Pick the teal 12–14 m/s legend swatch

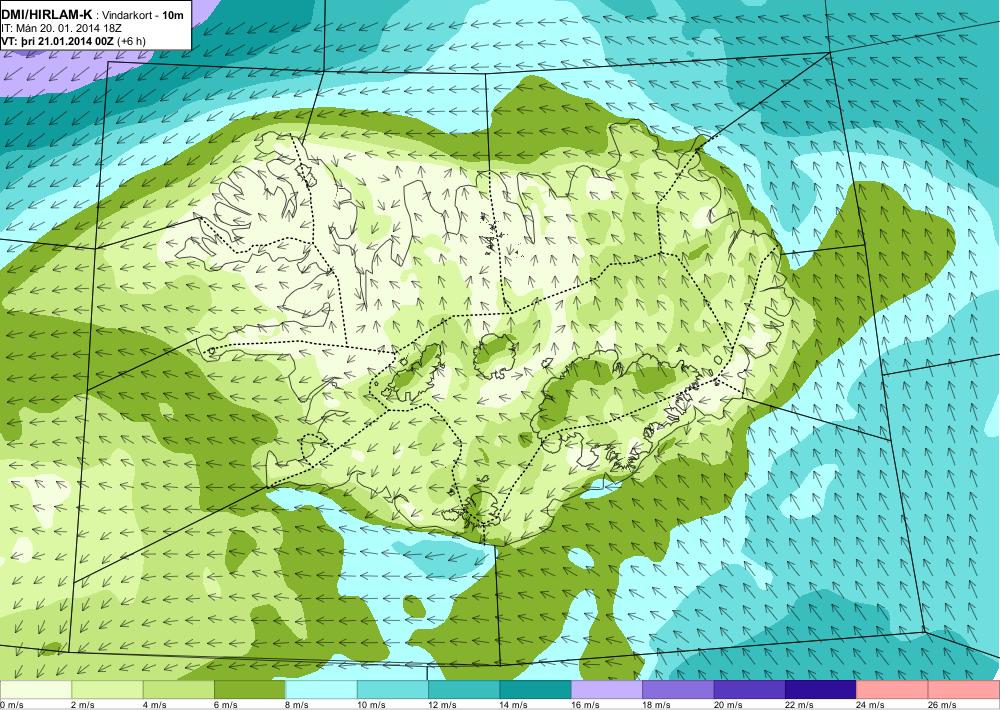pyautogui.click(x=464, y=690)
